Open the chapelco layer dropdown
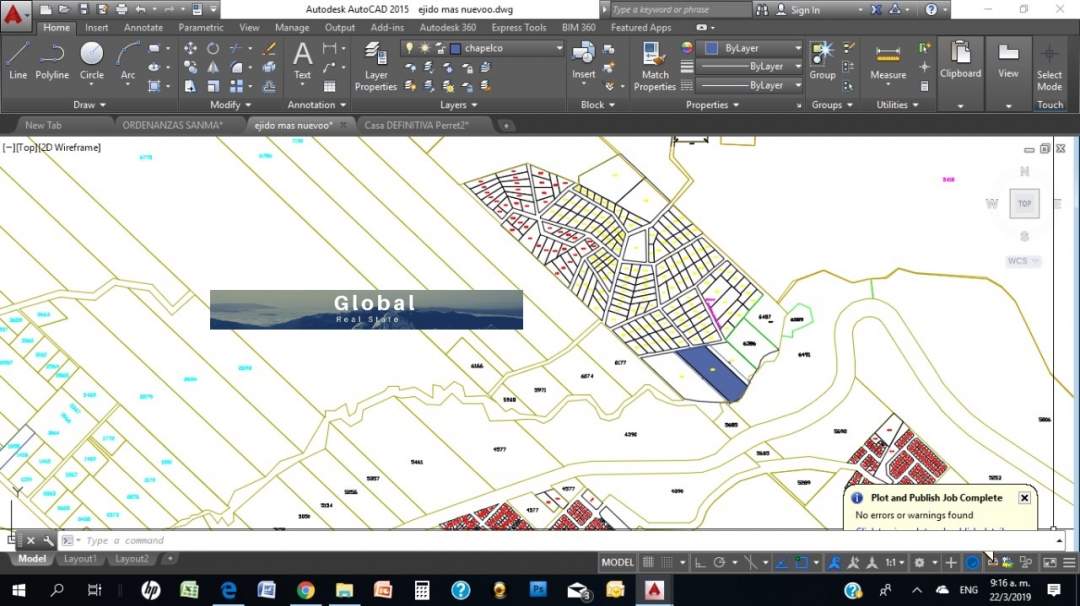Viewport: 1080px width, 606px height. point(559,48)
